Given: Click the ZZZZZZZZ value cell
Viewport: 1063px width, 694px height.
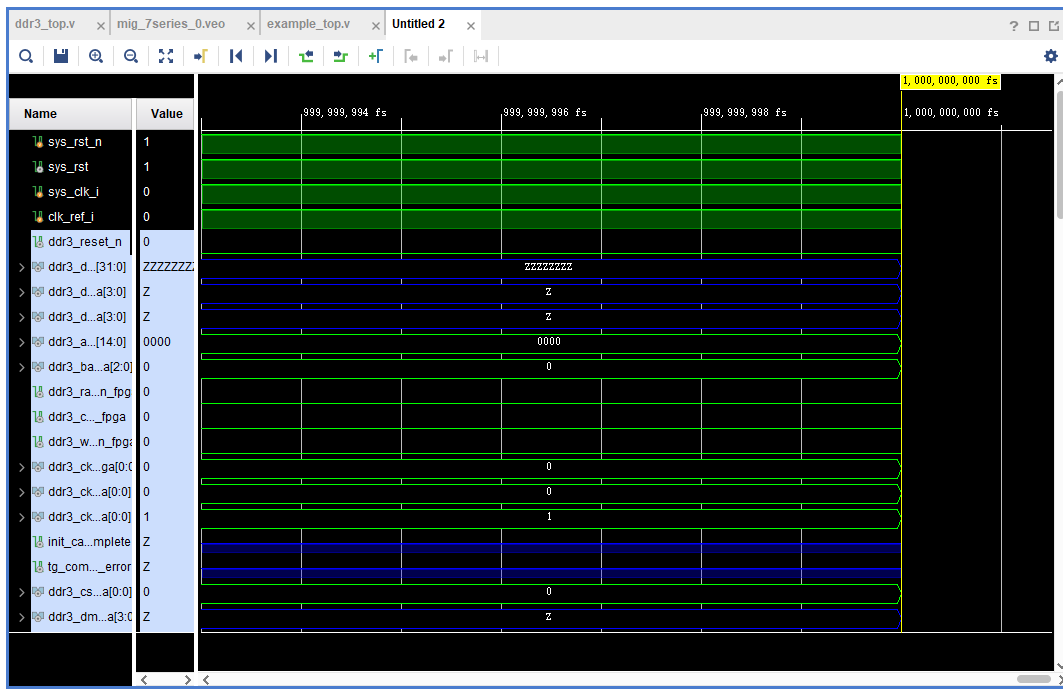Looking at the screenshot, I should (x=167, y=267).
